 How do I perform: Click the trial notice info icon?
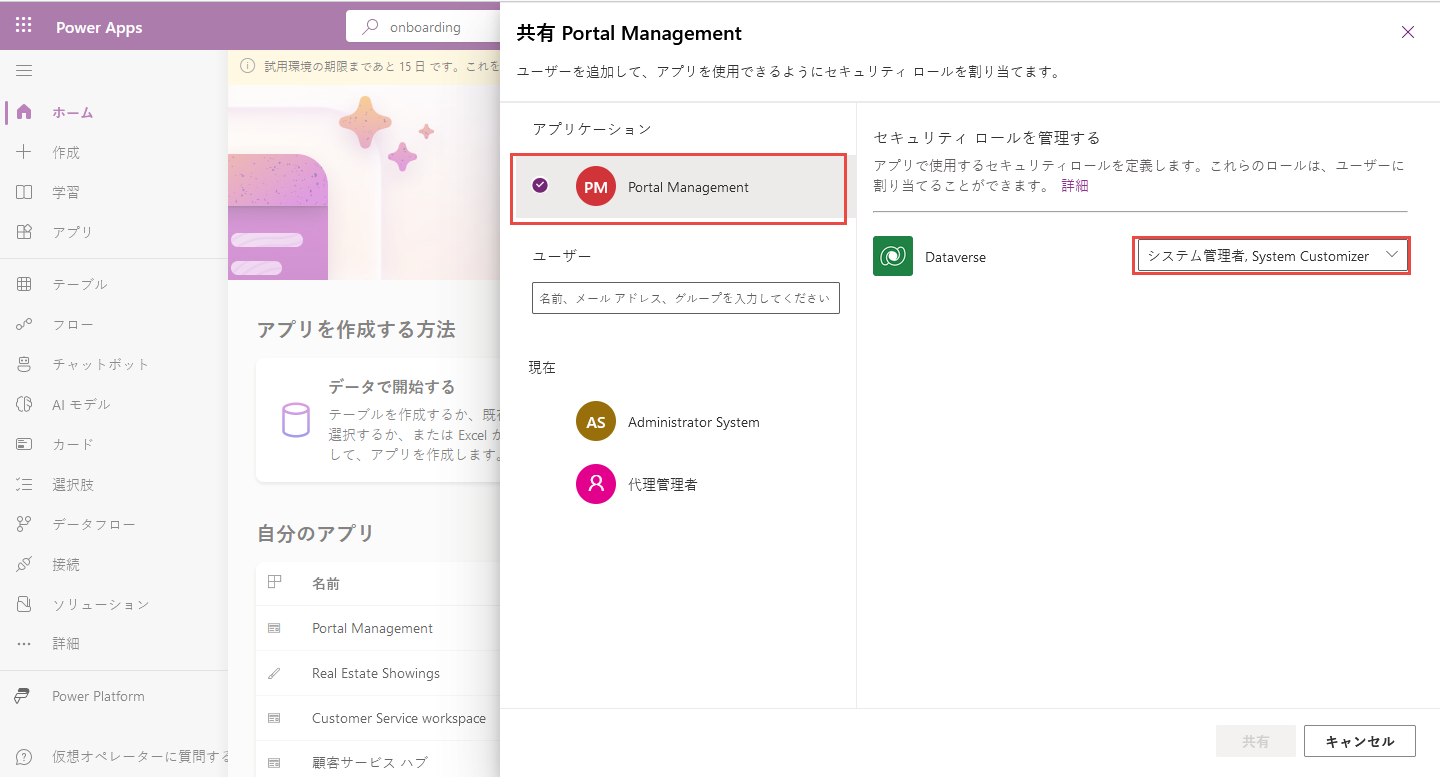click(x=247, y=66)
